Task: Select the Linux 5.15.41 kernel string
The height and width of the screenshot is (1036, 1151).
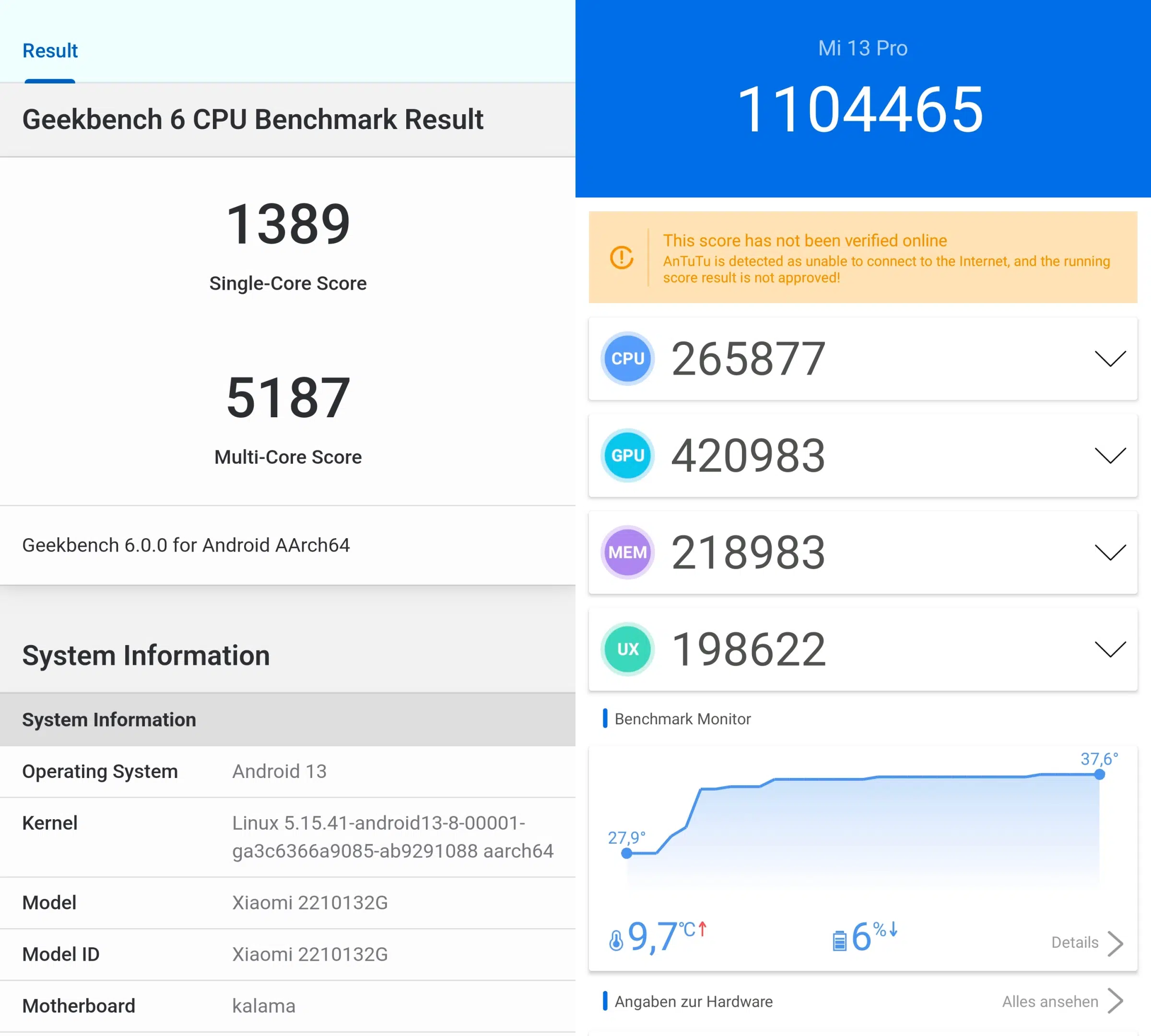Action: click(393, 837)
